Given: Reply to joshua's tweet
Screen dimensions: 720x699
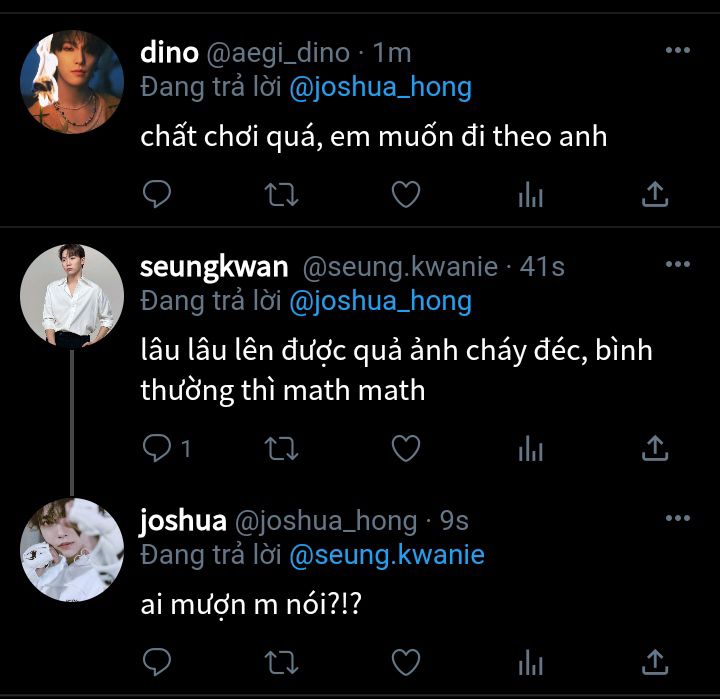Looking at the screenshot, I should coord(157,661).
